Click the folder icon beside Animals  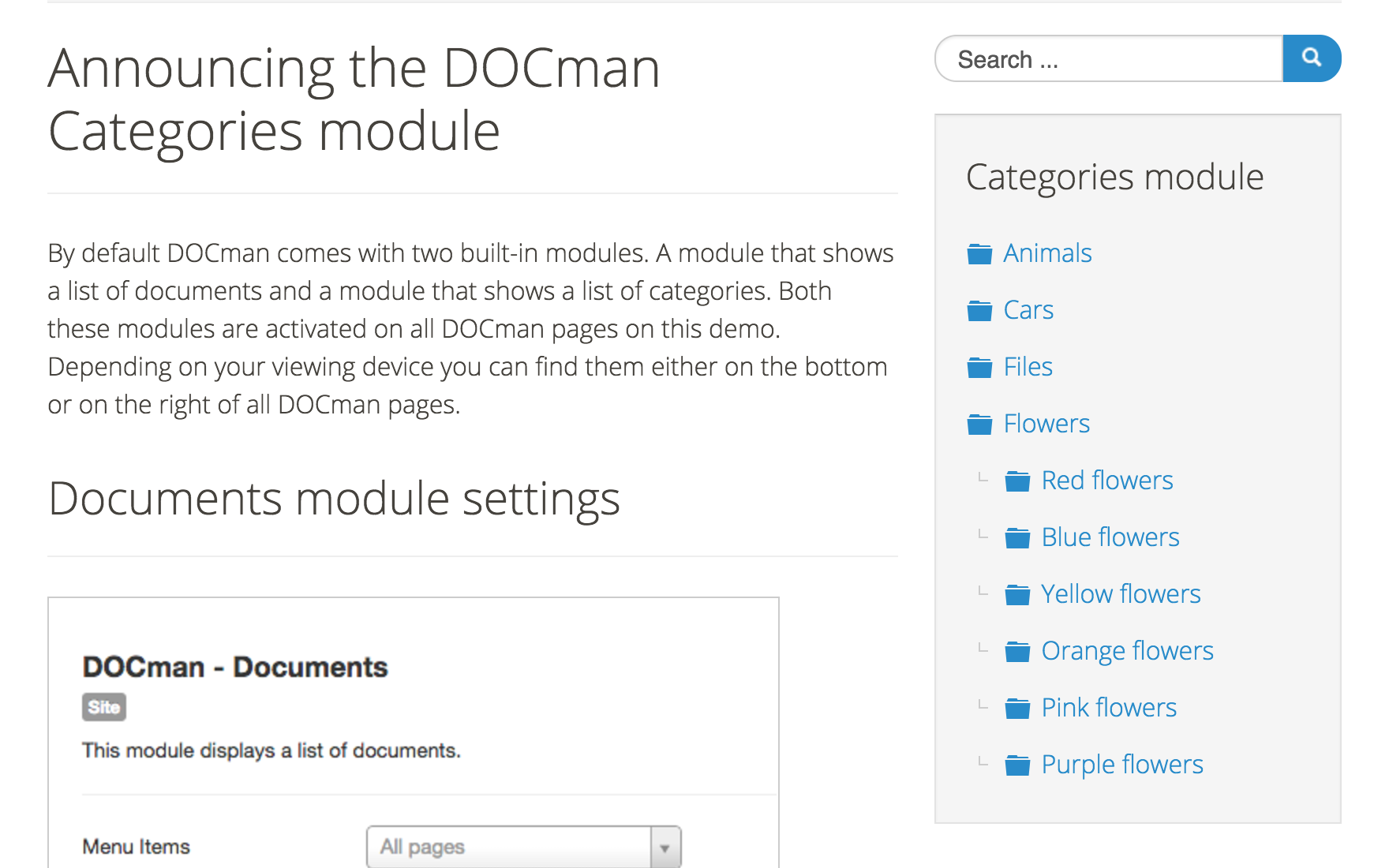click(979, 253)
